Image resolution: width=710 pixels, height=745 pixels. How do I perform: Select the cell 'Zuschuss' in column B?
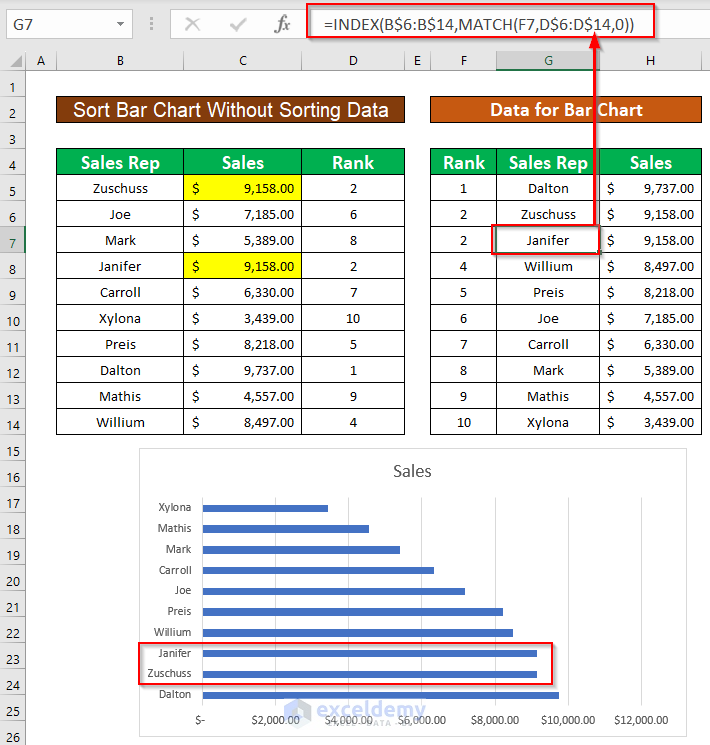120,188
